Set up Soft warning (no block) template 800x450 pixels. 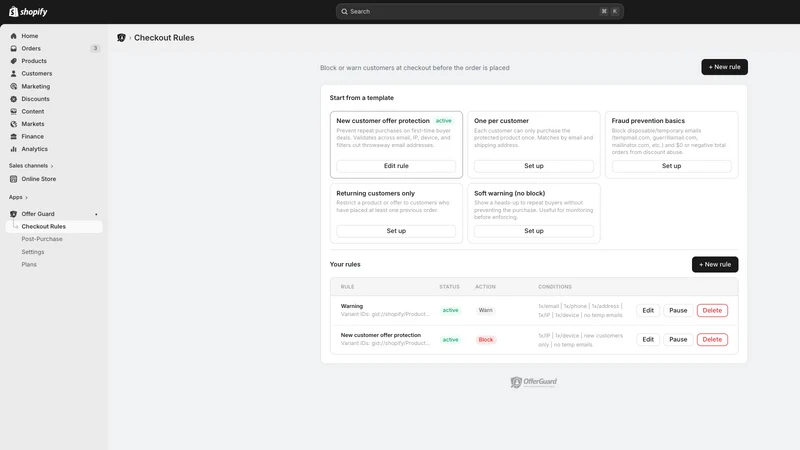(534, 231)
